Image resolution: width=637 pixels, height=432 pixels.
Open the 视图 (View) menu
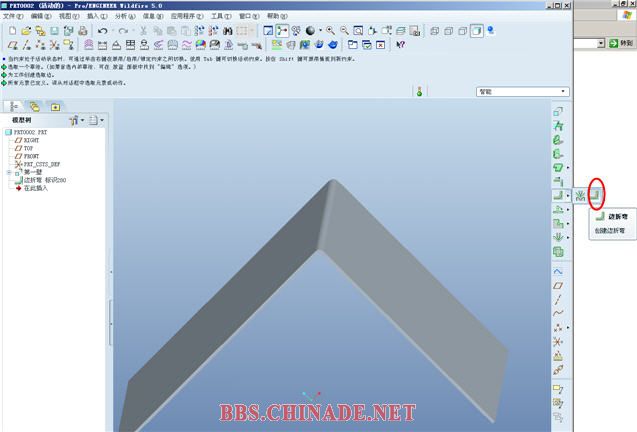click(69, 16)
